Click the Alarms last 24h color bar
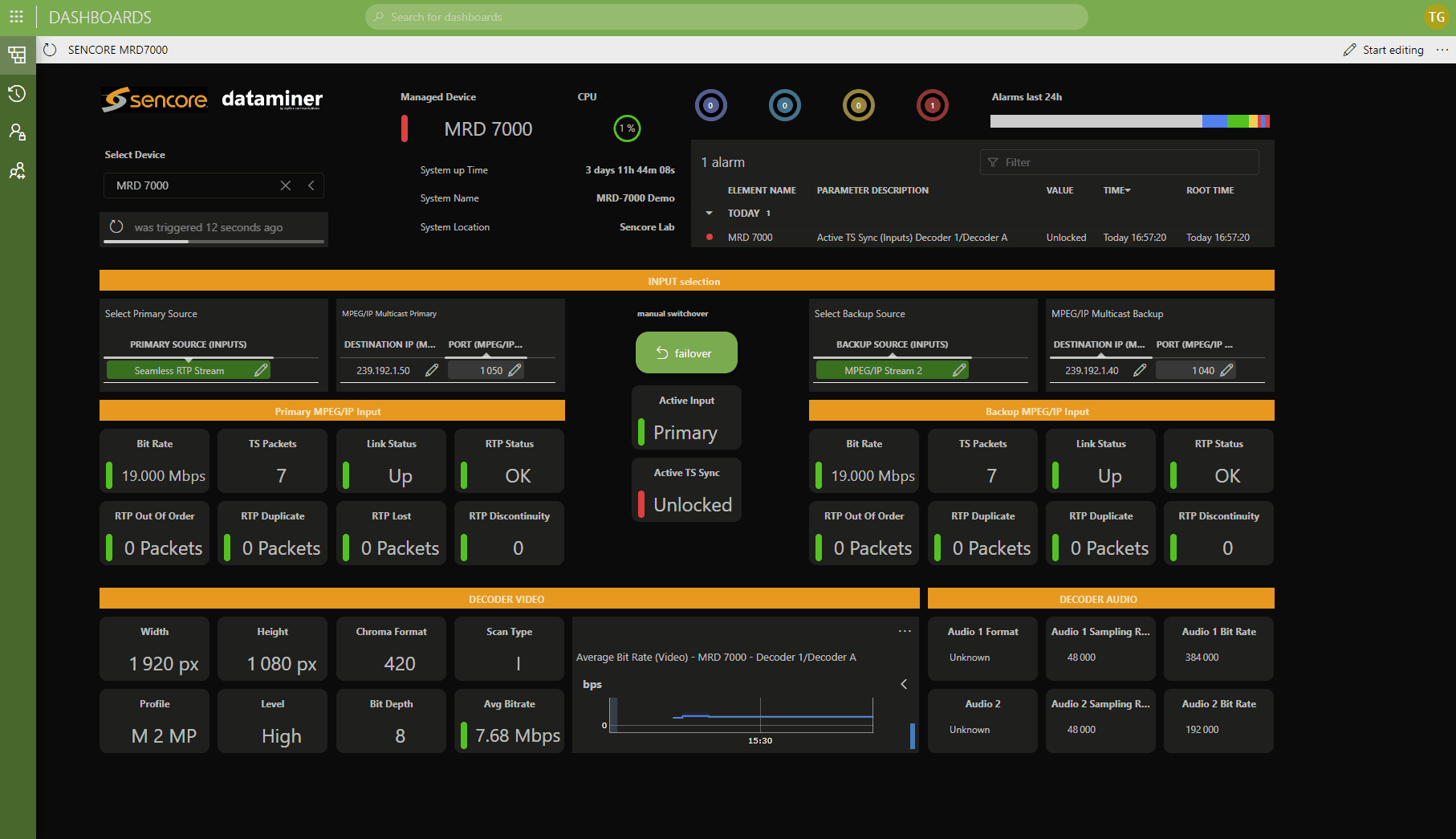1456x839 pixels. (x=1129, y=121)
